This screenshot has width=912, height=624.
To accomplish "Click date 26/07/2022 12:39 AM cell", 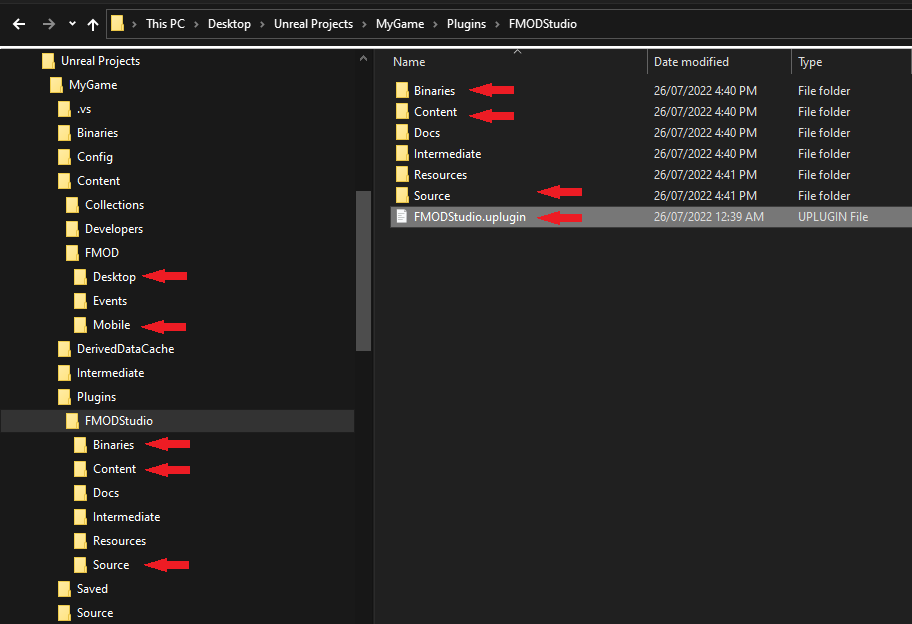I will (708, 217).
